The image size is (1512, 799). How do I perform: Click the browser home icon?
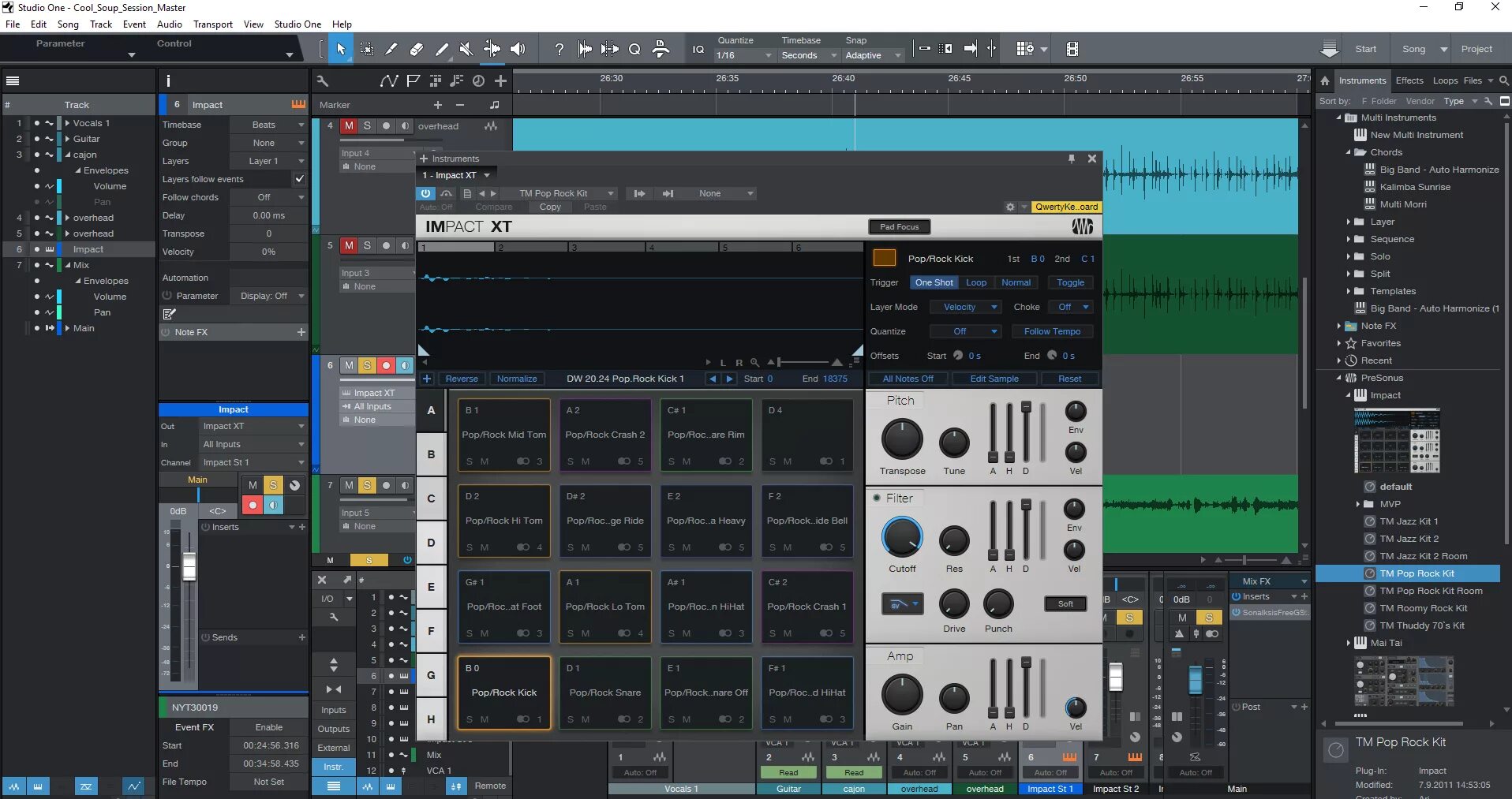[x=1325, y=80]
